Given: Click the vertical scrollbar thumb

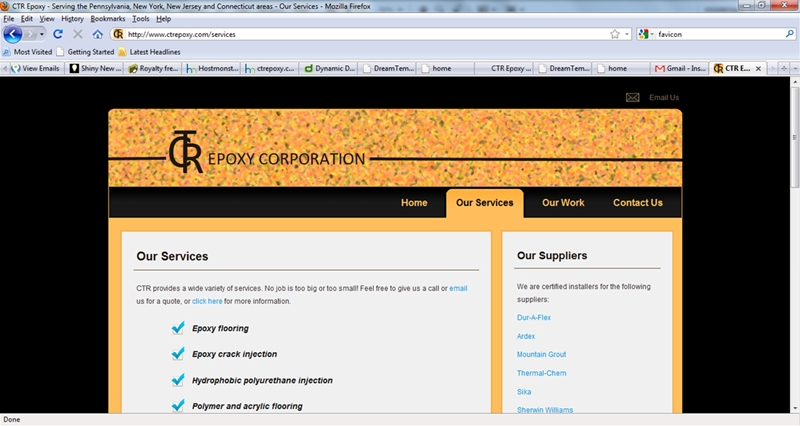Looking at the screenshot, I should (x=795, y=137).
